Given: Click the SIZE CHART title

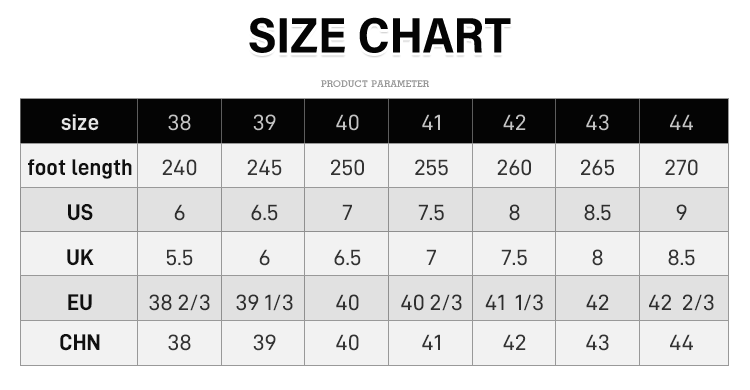Looking at the screenshot, I should (x=380, y=36).
